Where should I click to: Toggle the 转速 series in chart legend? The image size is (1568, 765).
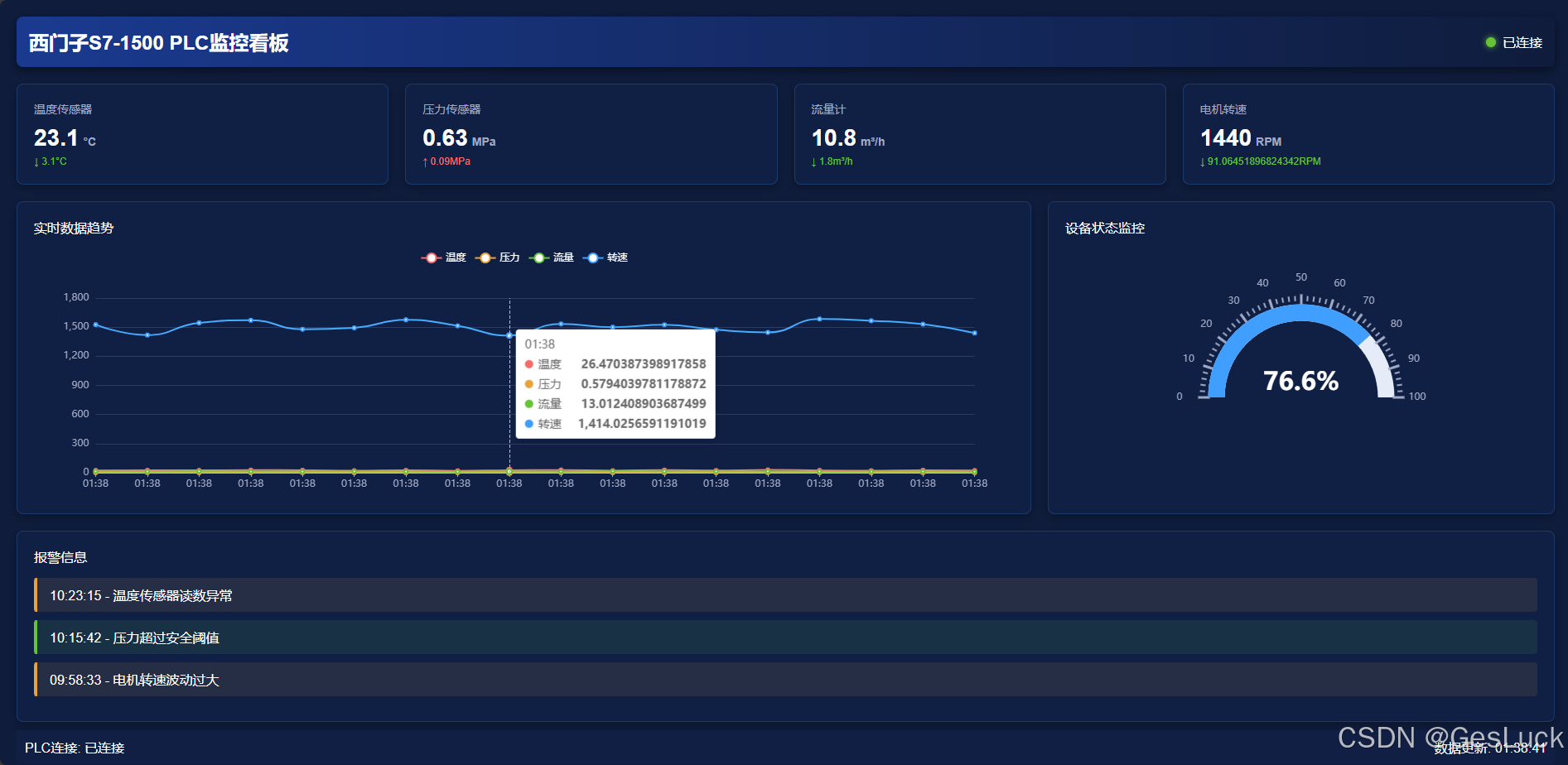pyautogui.click(x=605, y=257)
